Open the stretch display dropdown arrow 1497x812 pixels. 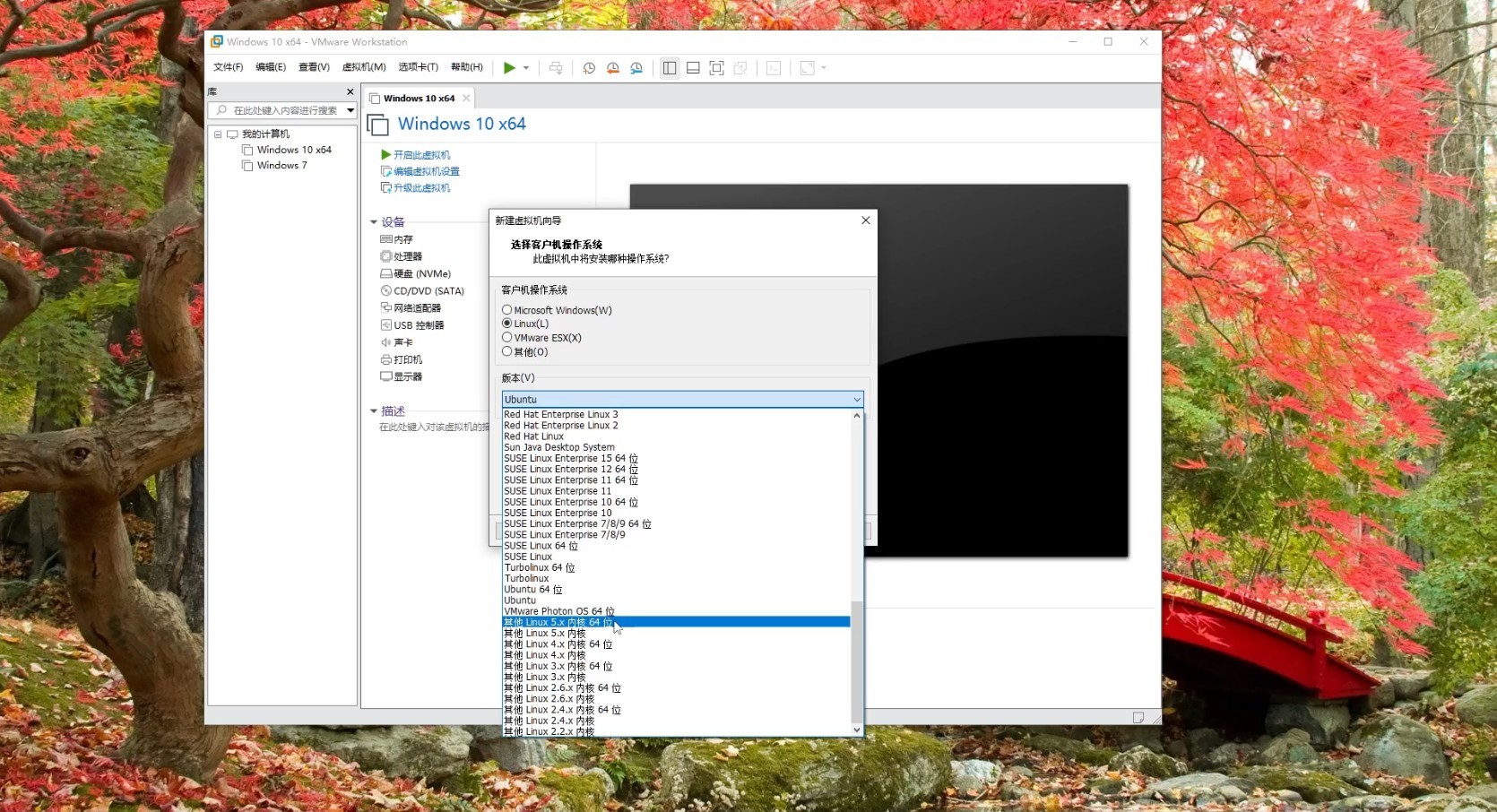(824, 68)
